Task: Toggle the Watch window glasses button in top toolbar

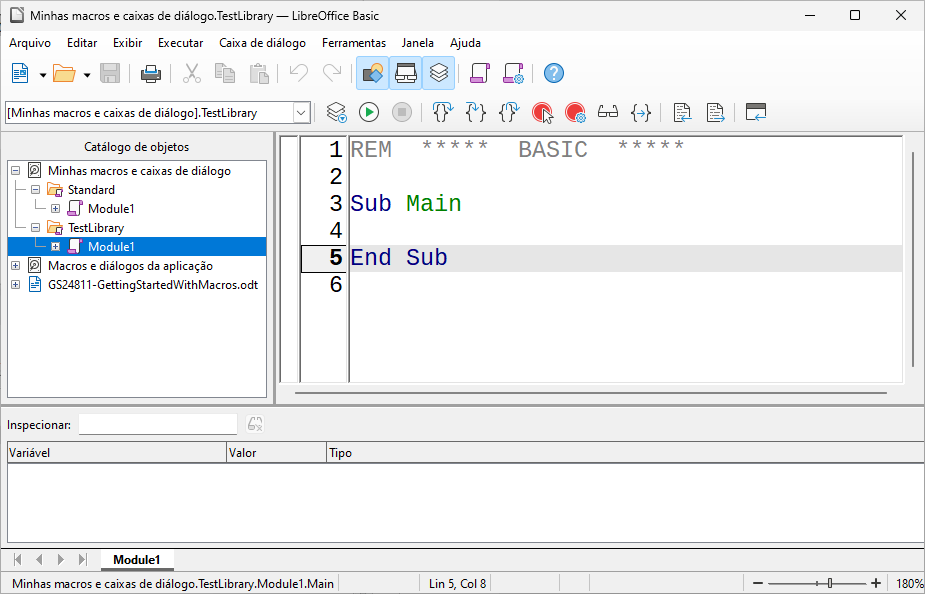Action: pos(405,73)
